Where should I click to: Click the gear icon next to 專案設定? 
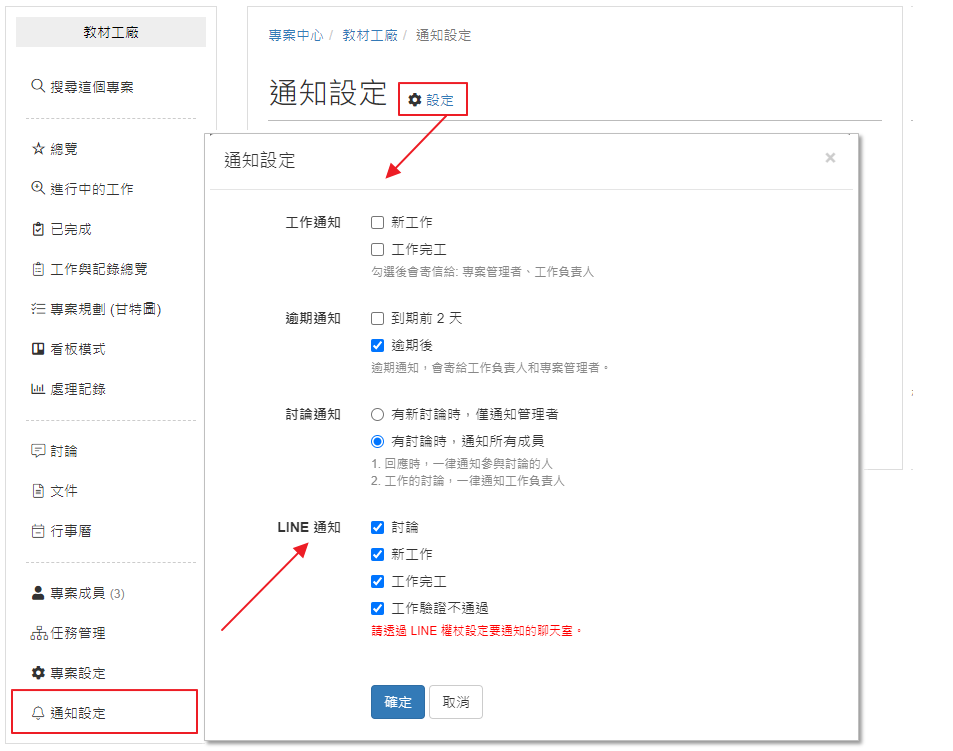[38, 673]
